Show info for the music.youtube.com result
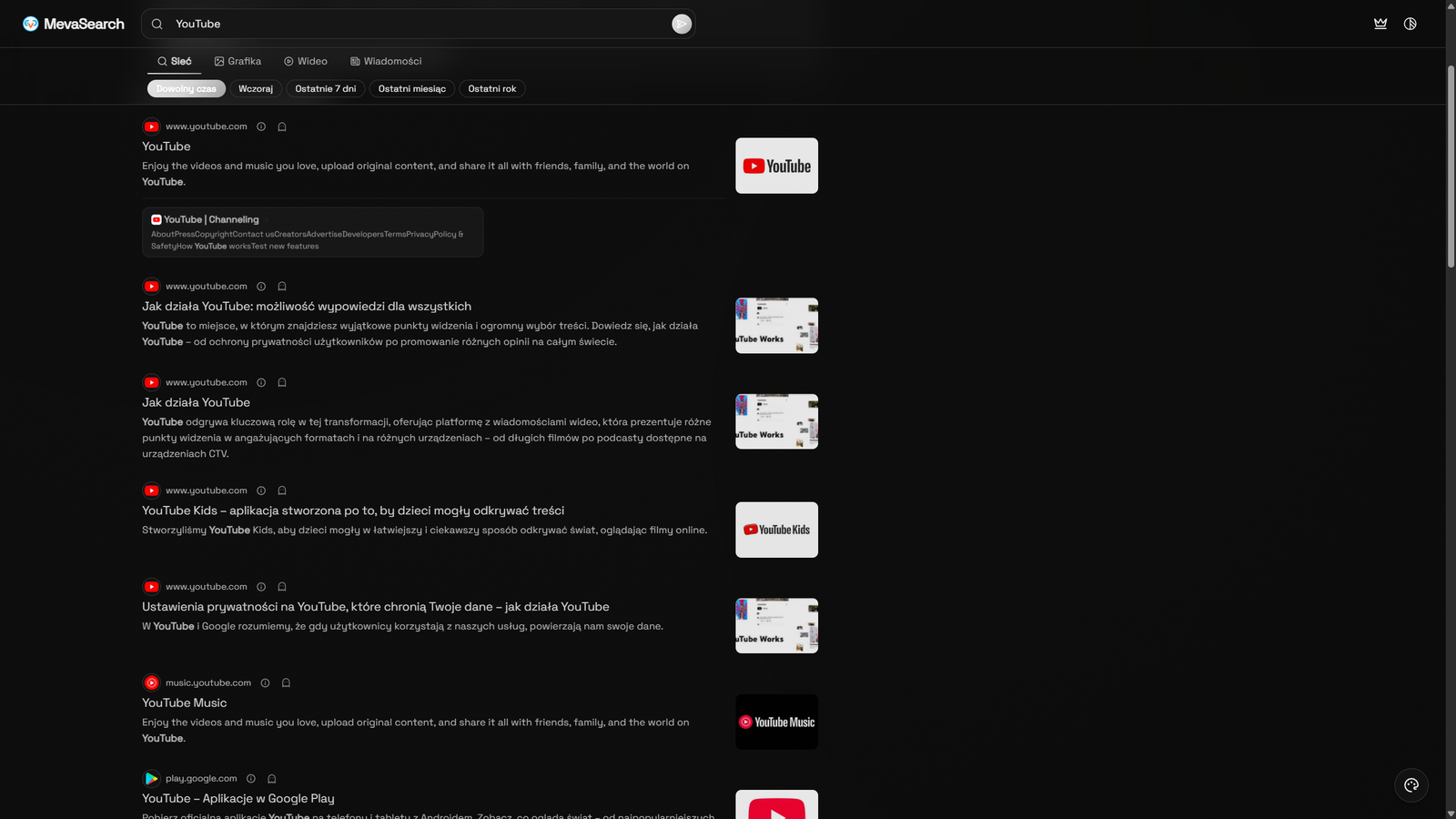Image resolution: width=1456 pixels, height=819 pixels. [265, 682]
